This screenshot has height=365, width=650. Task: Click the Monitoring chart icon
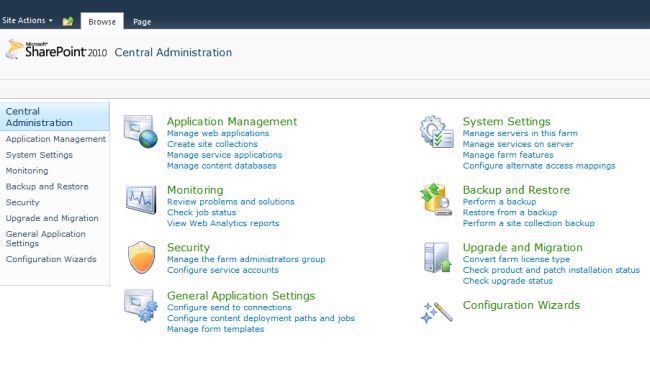coord(141,200)
